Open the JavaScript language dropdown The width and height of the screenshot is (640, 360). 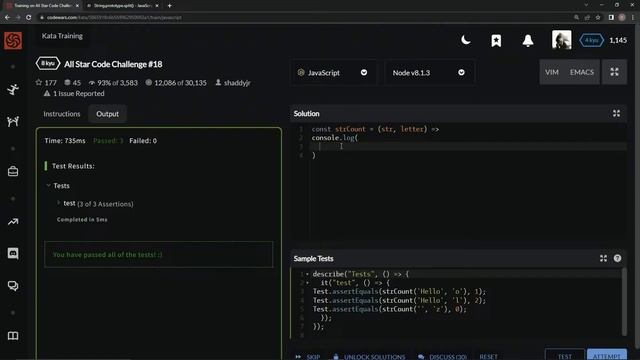[x=333, y=73]
